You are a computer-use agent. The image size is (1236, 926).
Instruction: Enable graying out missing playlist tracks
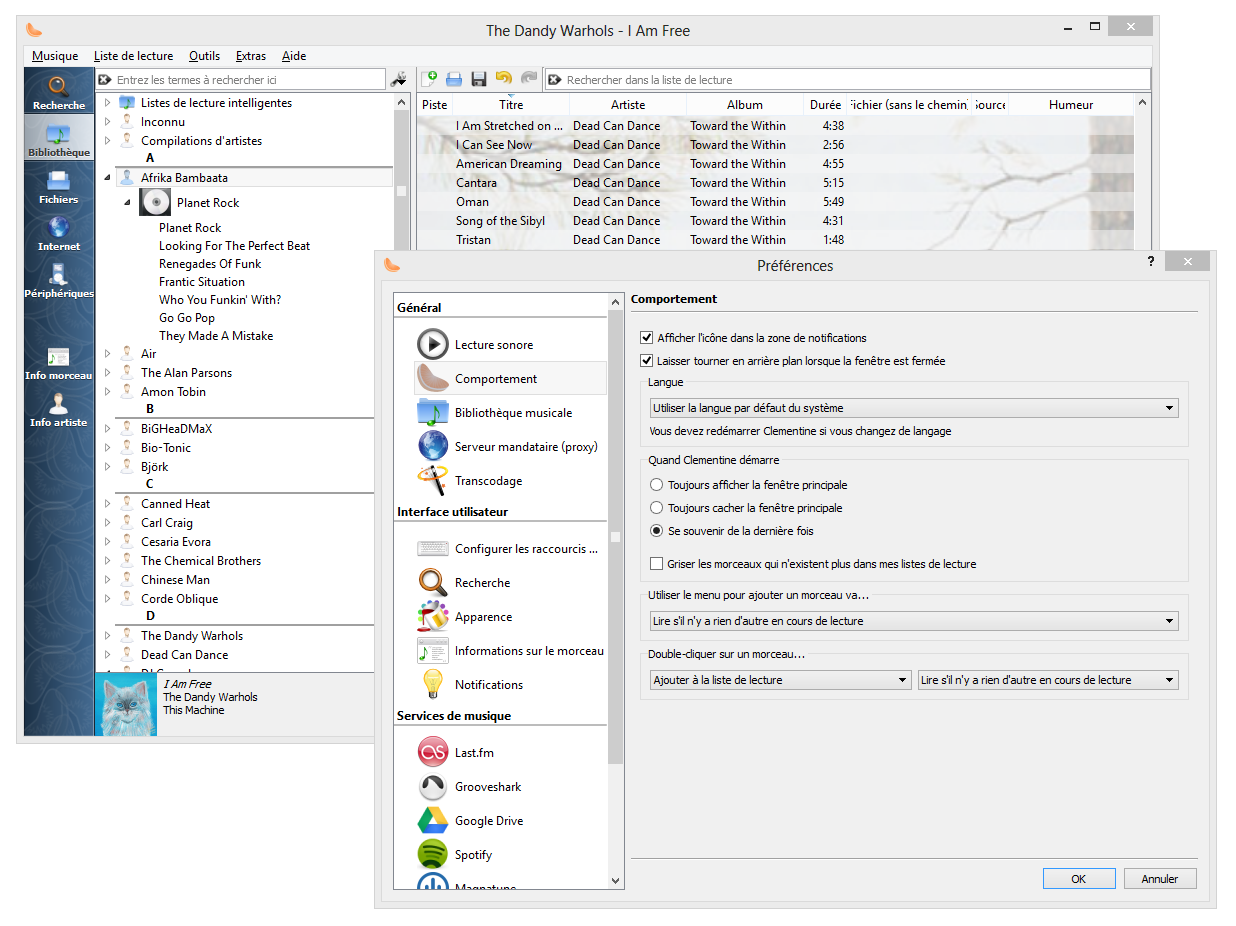(x=657, y=564)
